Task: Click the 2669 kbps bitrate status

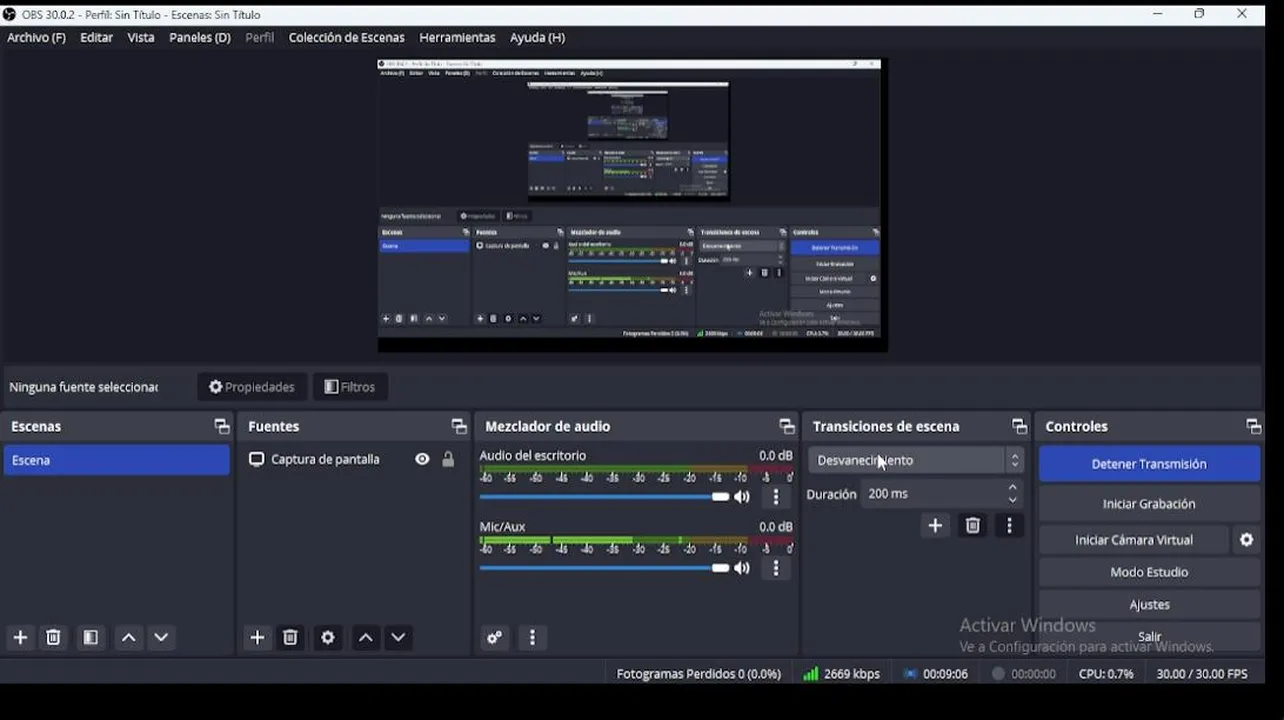Action: (841, 674)
